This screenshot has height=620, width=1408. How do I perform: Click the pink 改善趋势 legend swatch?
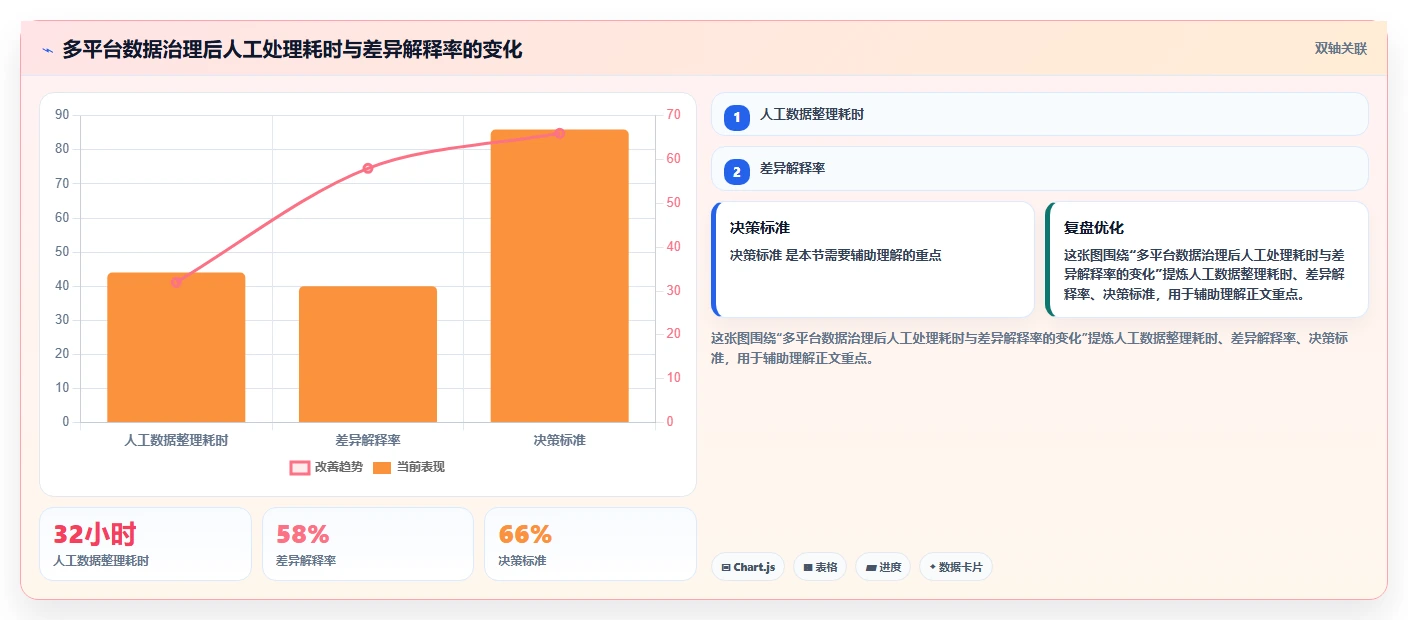pos(300,467)
